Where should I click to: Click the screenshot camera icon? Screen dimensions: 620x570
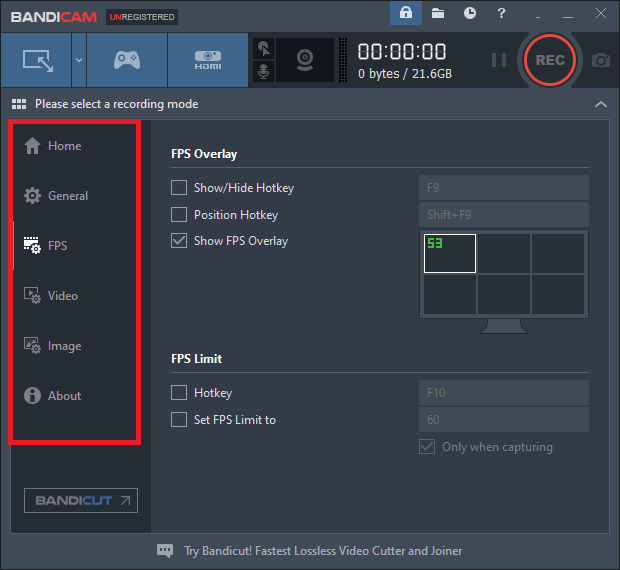601,60
